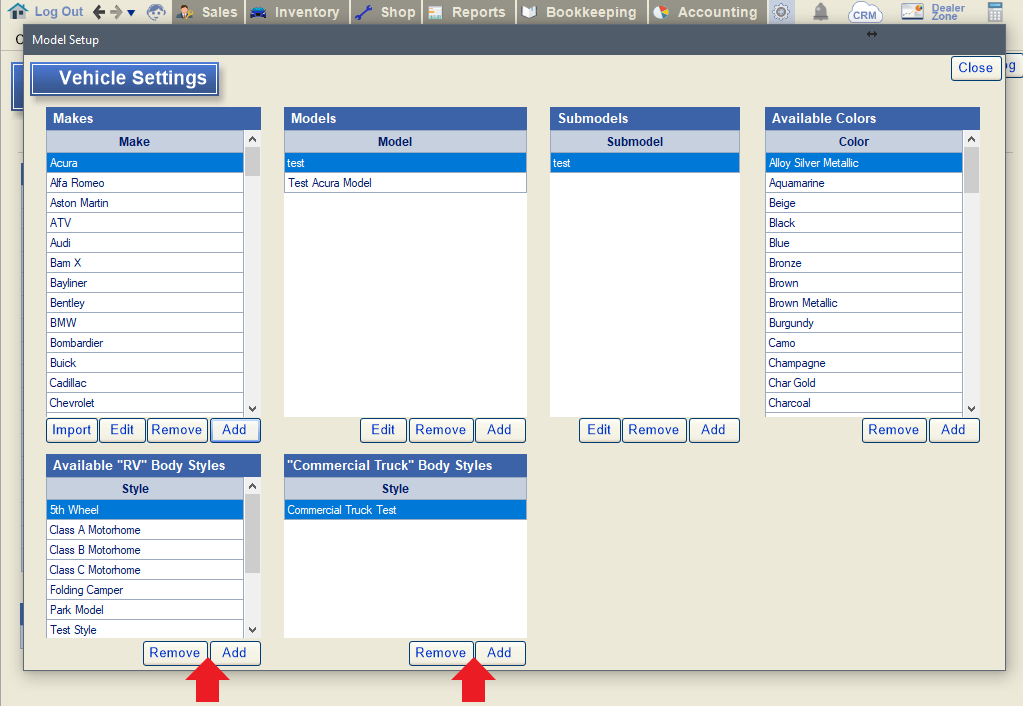Viewport: 1023px width, 706px height.
Task: Select BMW in the Makes list
Action: click(x=145, y=323)
